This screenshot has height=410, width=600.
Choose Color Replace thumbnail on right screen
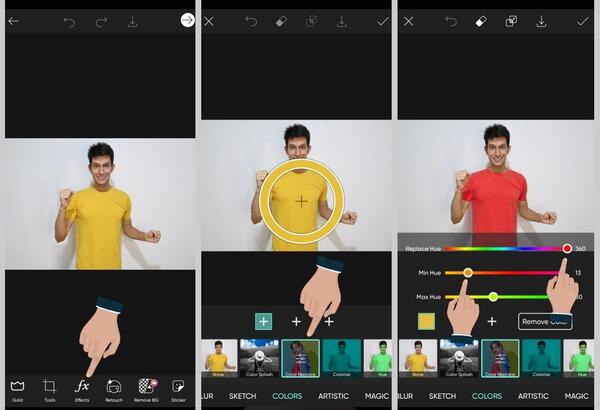coord(500,359)
